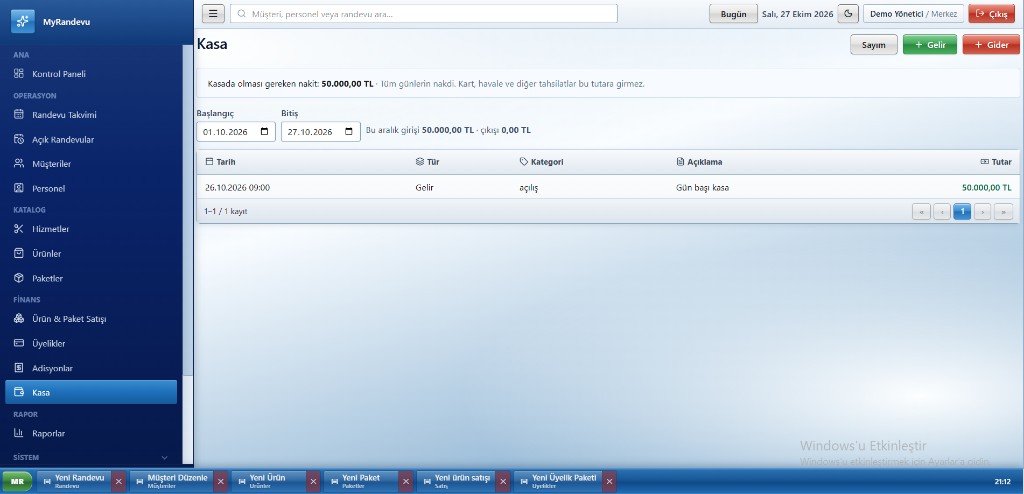1024x494 pixels.
Task: Go to Randevu Takvimi page
Action: (91, 114)
